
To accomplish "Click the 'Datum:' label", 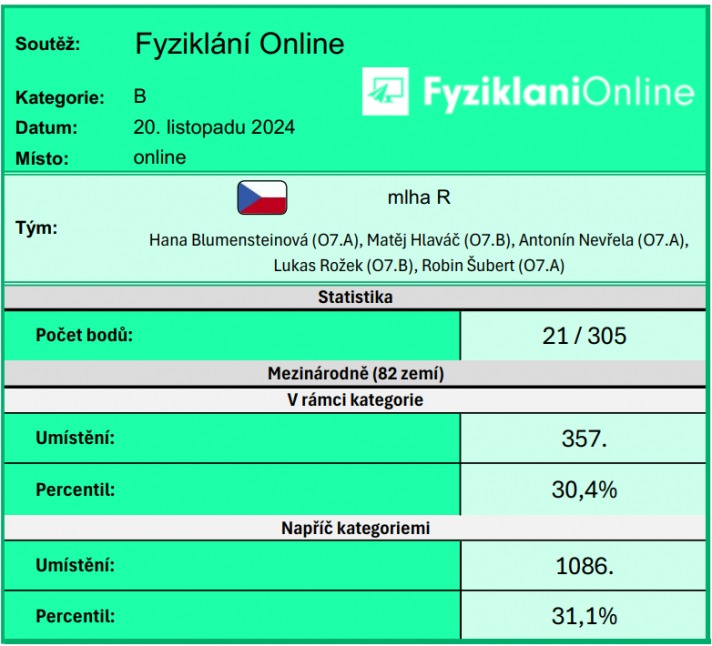I will (46, 128).
